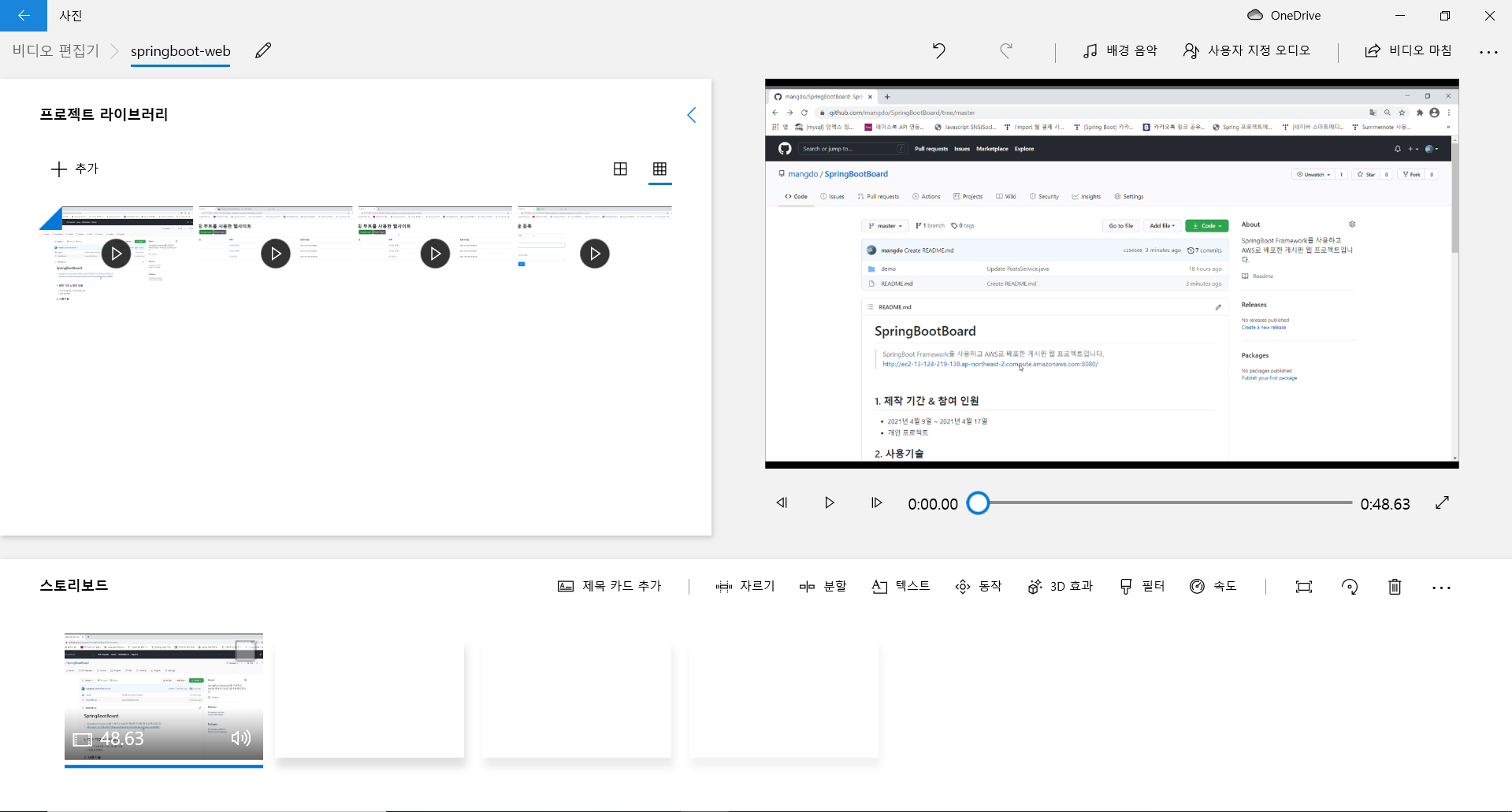Click the springboot-web project name

180,51
